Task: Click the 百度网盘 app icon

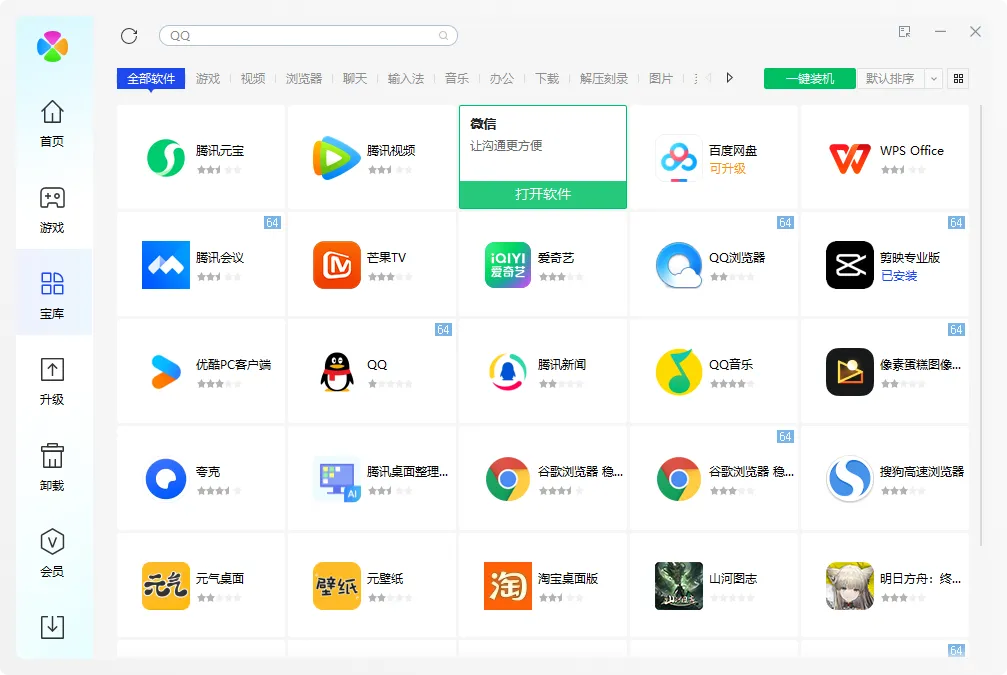Action: [x=679, y=158]
